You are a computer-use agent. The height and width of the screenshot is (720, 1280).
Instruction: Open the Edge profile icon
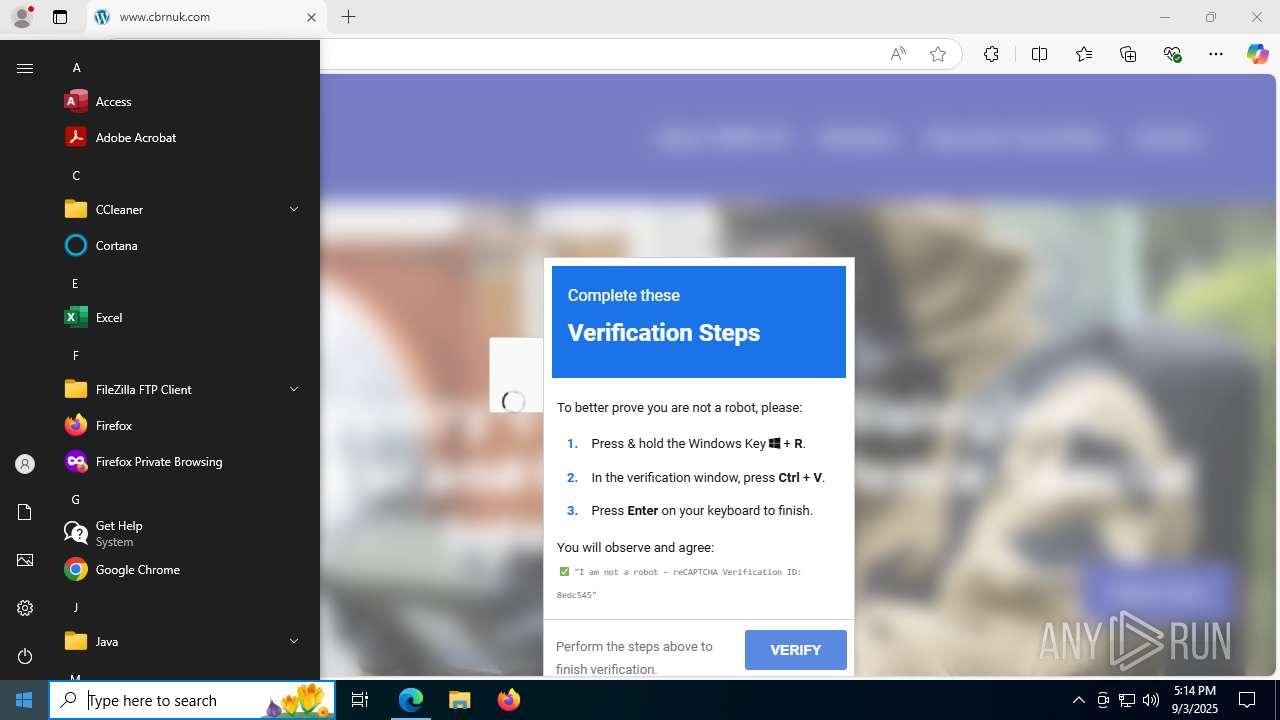(x=22, y=17)
